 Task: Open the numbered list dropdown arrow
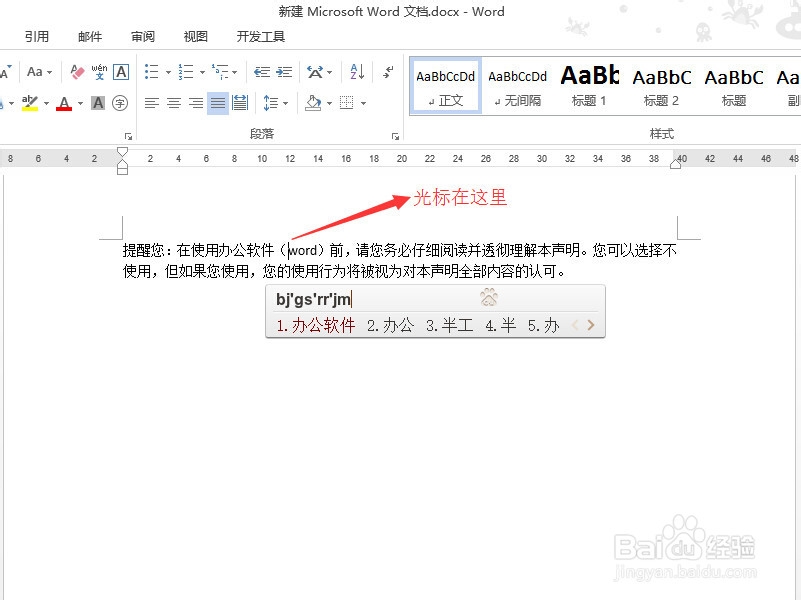pyautogui.click(x=201, y=70)
